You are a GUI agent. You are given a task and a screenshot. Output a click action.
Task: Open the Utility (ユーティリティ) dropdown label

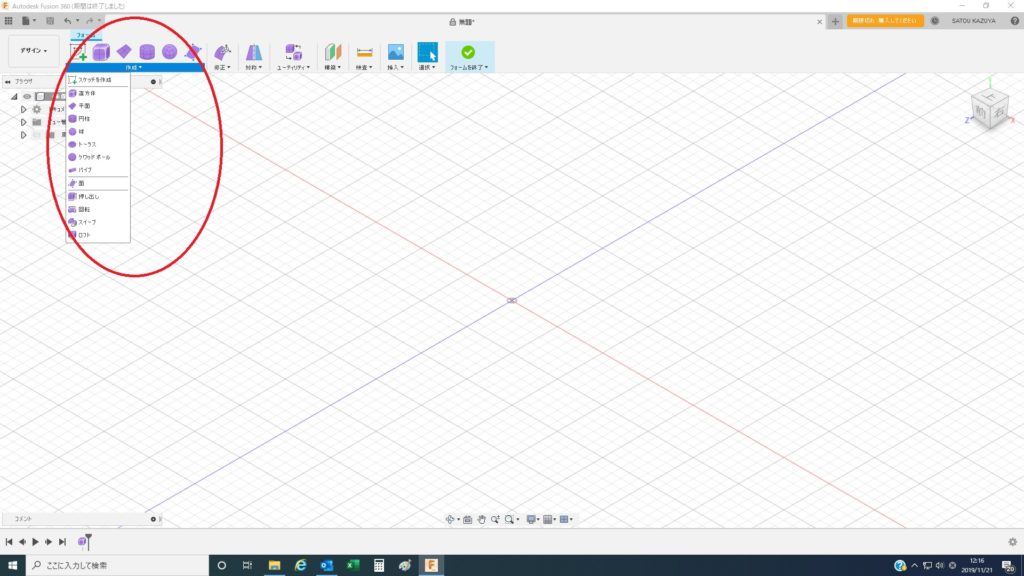pos(293,67)
